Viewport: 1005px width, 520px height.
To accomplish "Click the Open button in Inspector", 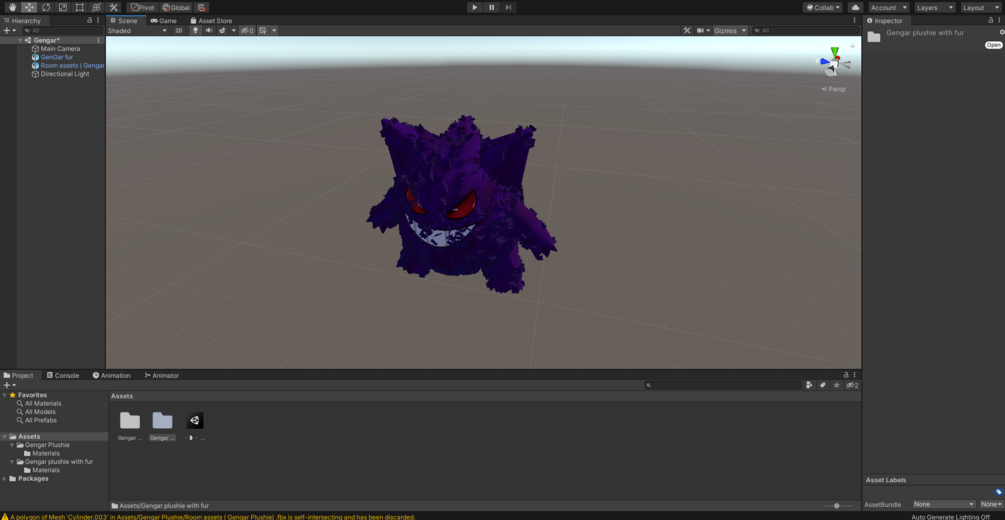I will pos(993,45).
